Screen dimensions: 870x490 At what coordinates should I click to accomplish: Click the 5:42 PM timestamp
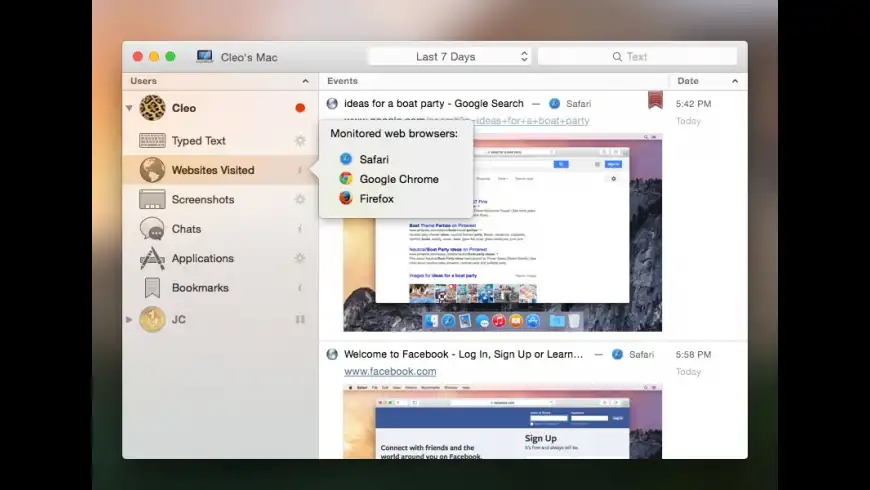[x=694, y=104]
